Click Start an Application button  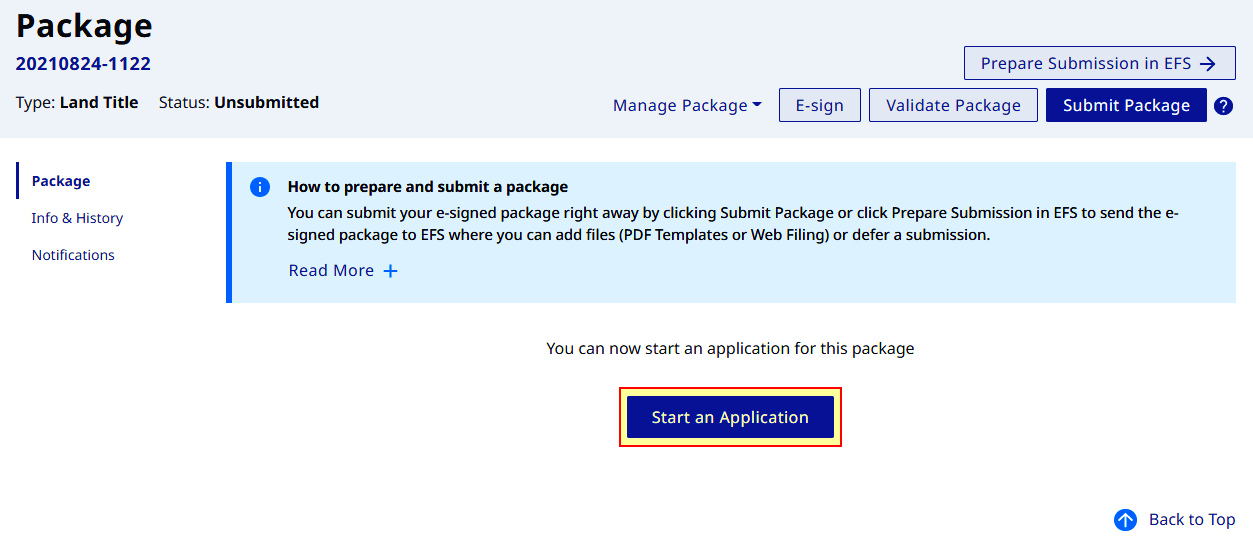tap(730, 417)
